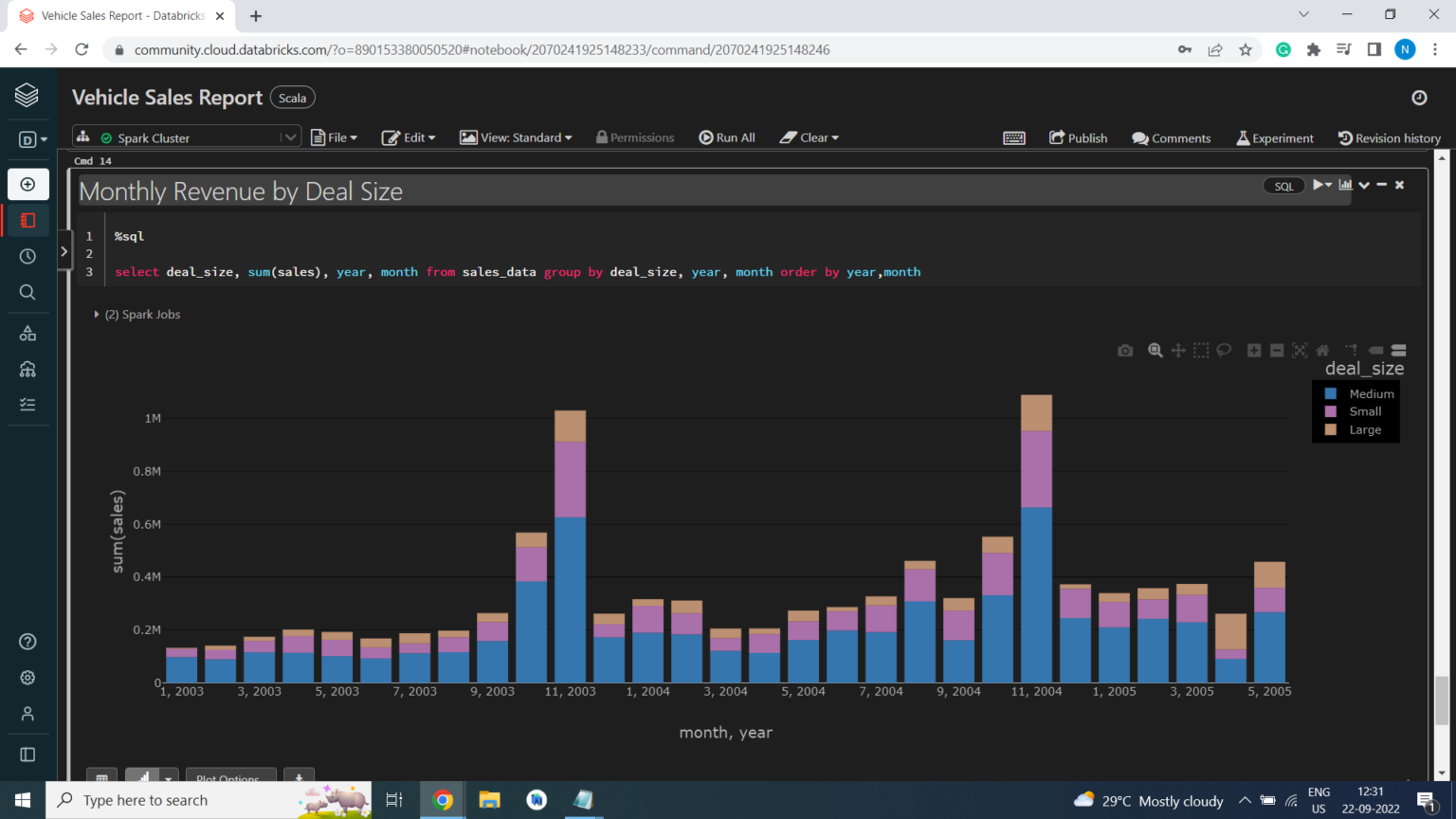Click Revision history
The width and height of the screenshot is (1456, 819).
(x=1389, y=137)
